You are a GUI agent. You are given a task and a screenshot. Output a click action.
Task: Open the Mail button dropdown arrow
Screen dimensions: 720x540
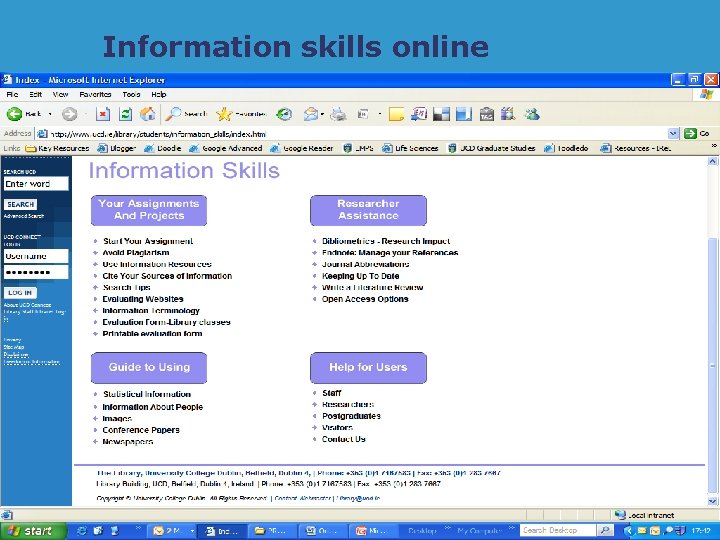coord(323,114)
